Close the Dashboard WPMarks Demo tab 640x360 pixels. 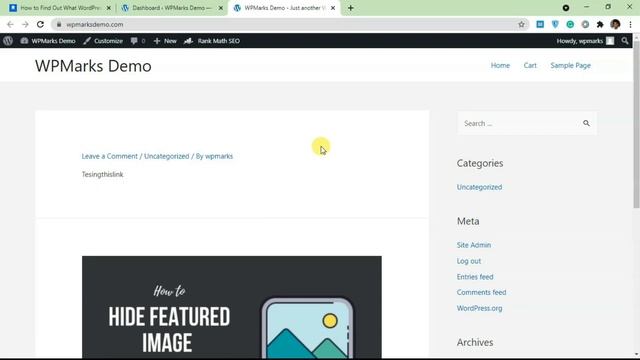pyautogui.click(x=221, y=8)
